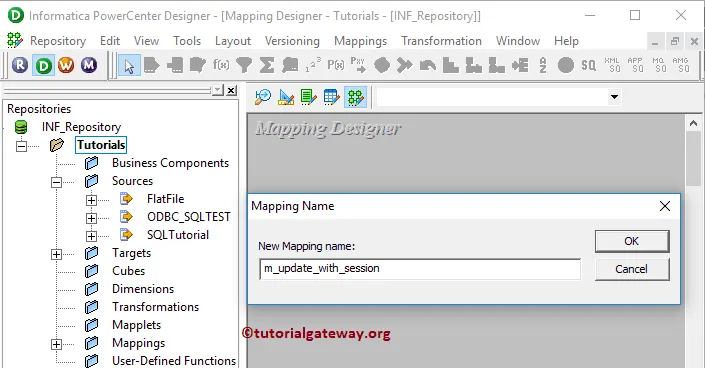Viewport: 705px width, 368px height.
Task: Select the Business Components folder
Action: [x=170, y=163]
